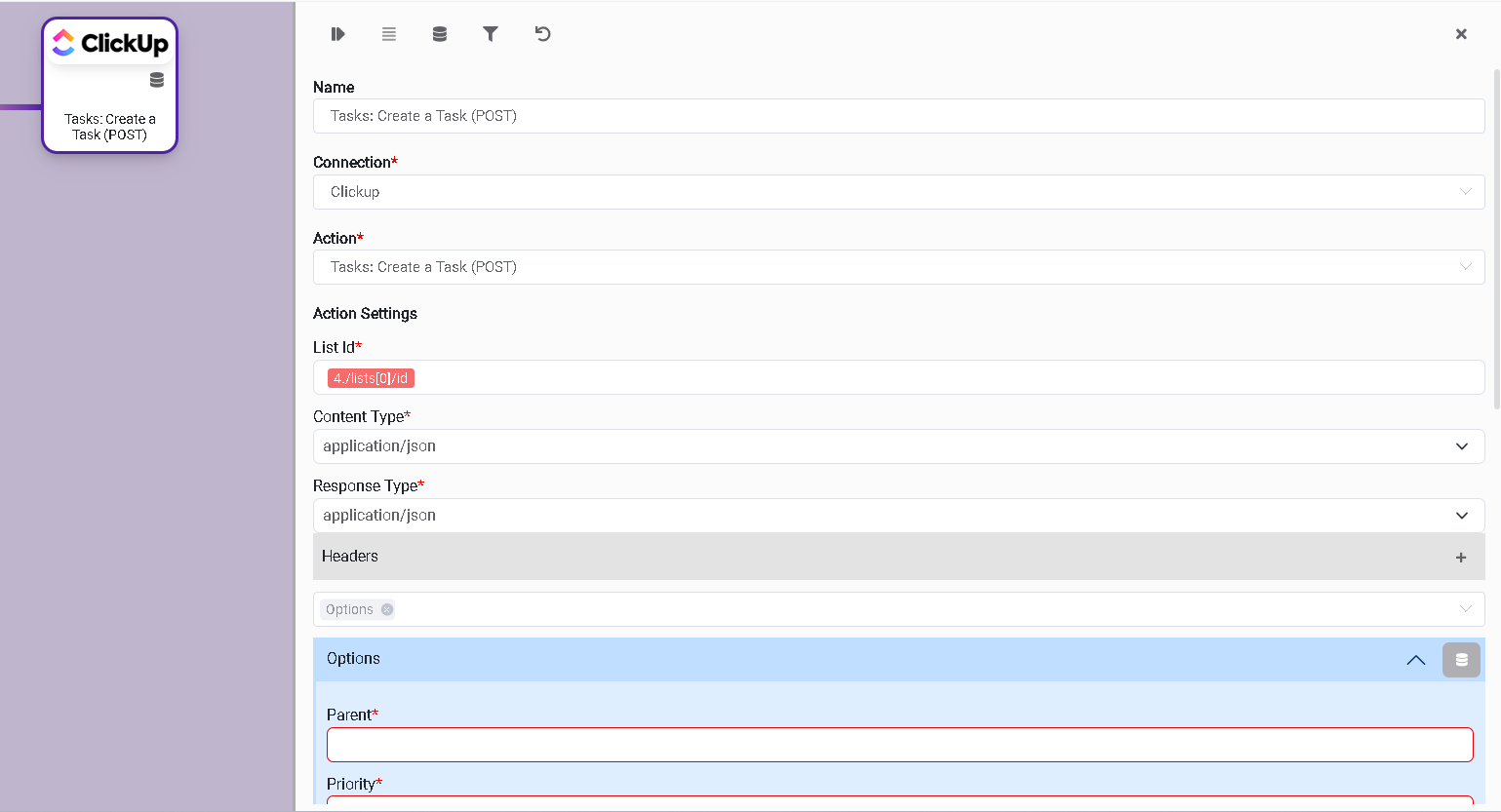Open the filter funnel icon
Screen dimensions: 1501x812
coord(491,34)
